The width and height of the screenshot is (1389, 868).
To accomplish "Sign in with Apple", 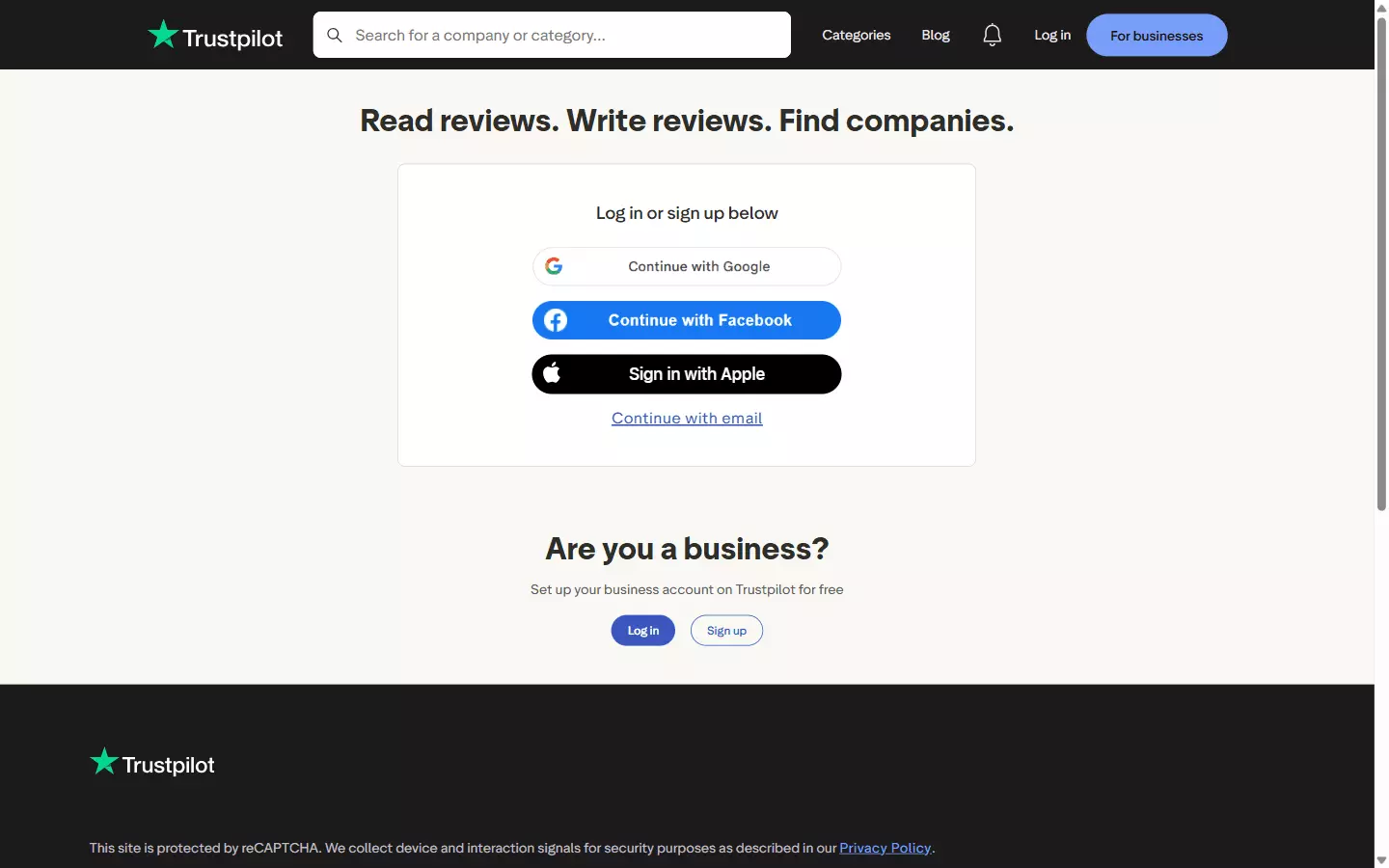I will click(x=687, y=374).
